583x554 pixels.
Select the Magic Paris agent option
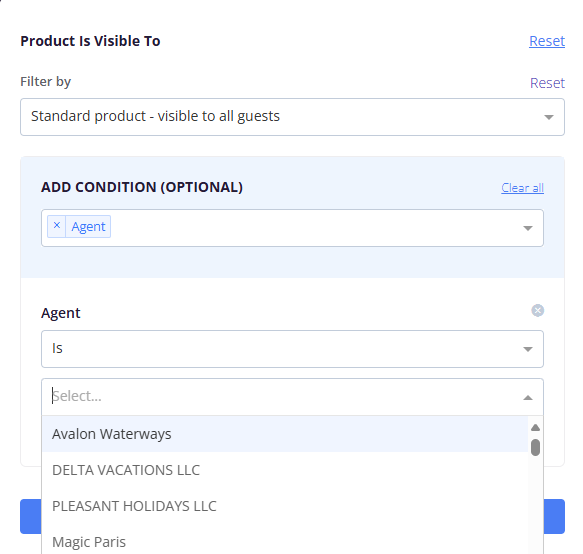tap(285, 542)
